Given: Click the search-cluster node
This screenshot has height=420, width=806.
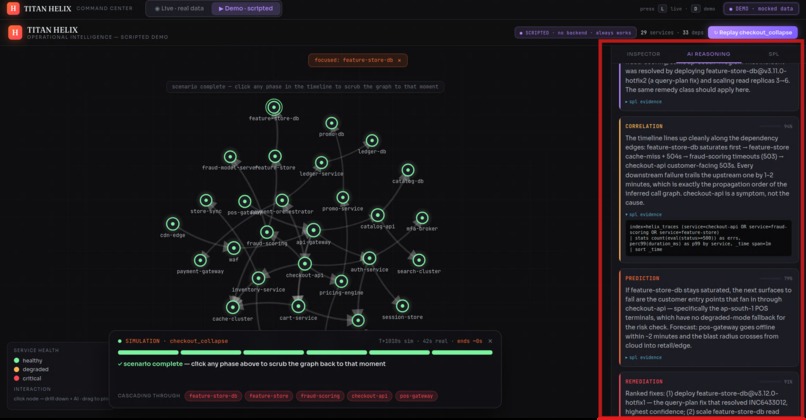Looking at the screenshot, I should click(x=419, y=260).
